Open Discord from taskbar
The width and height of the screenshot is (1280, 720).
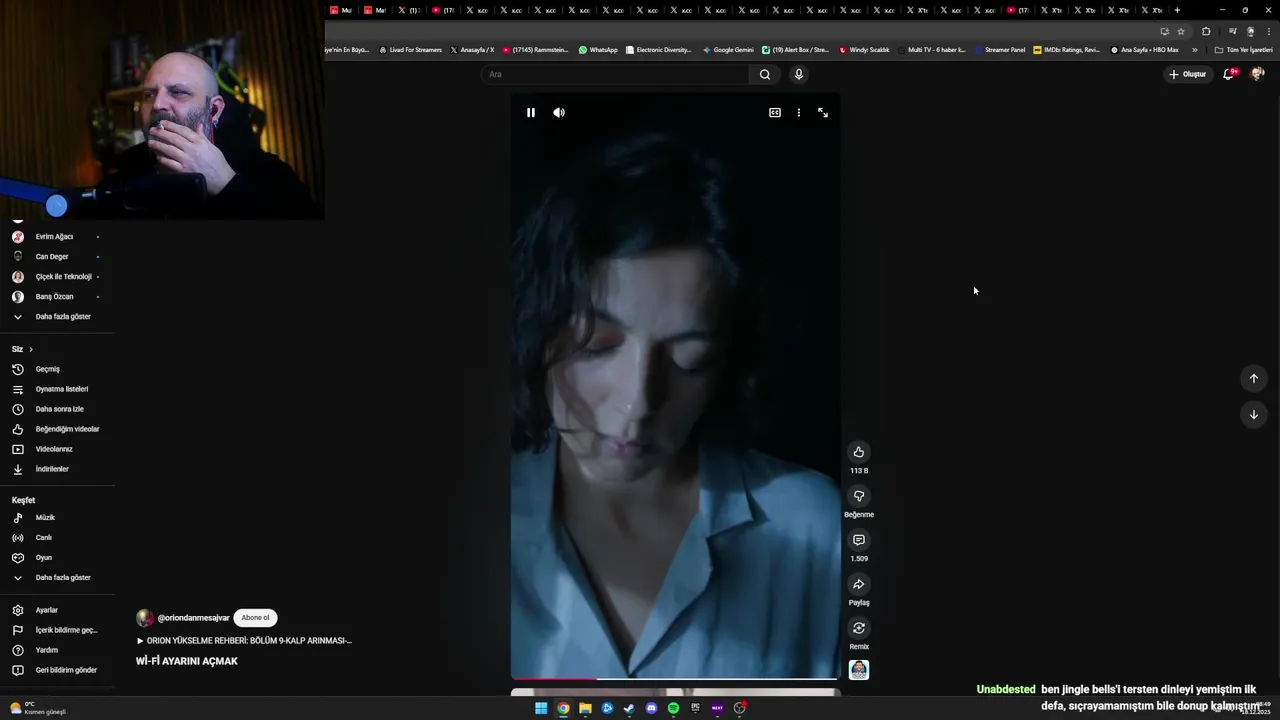click(651, 708)
